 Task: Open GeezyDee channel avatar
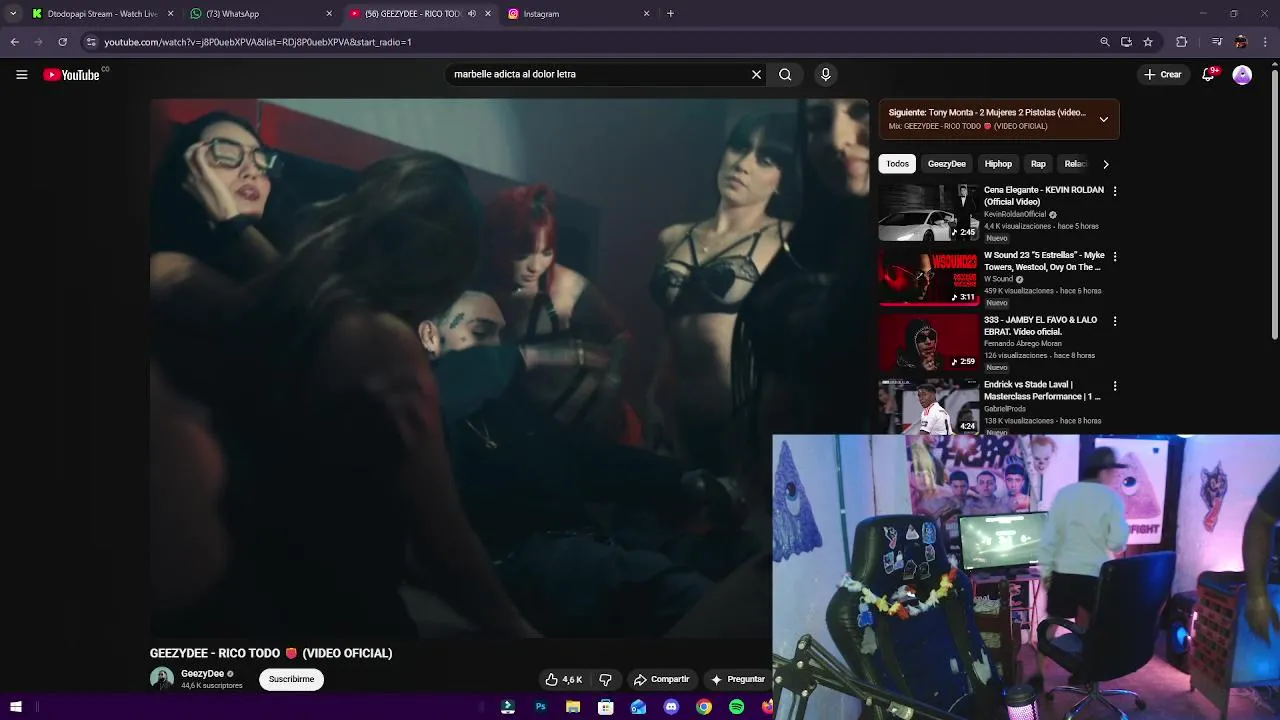[x=161, y=679]
